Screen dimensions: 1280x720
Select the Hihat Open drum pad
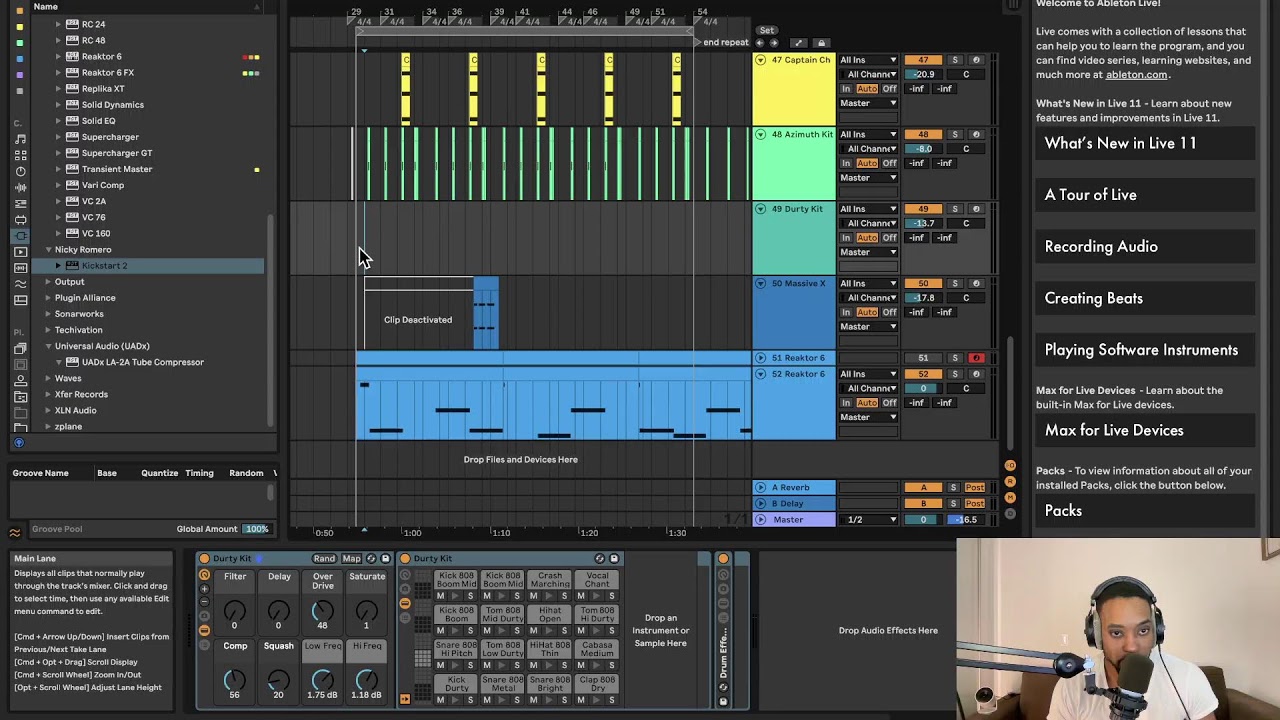click(x=550, y=614)
